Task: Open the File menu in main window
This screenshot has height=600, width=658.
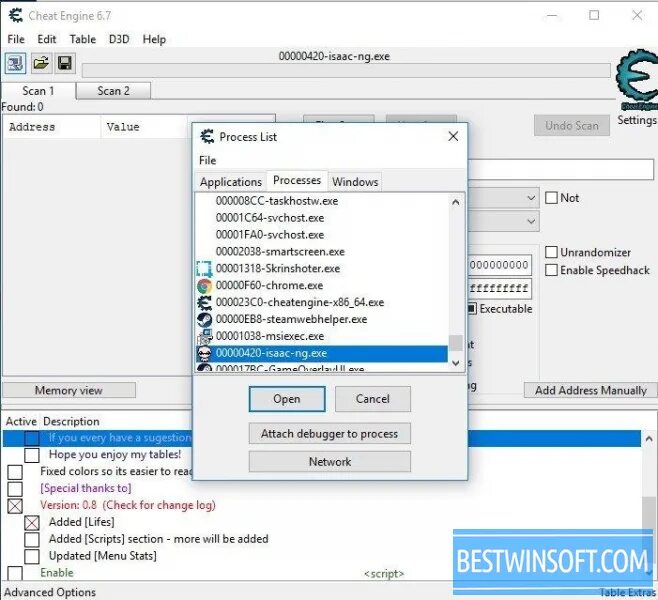Action: click(x=16, y=39)
